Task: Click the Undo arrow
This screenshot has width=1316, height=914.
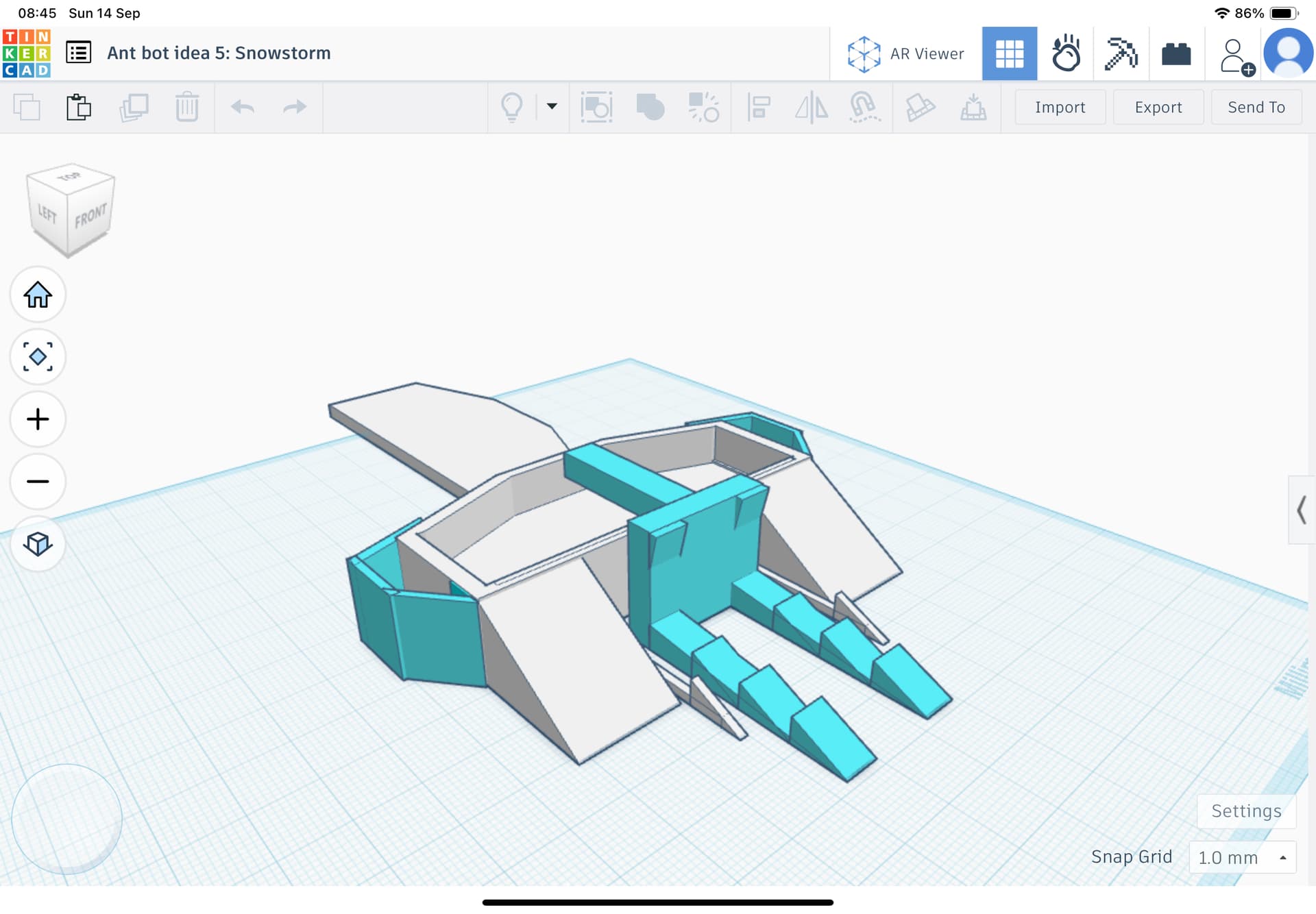Action: click(x=243, y=107)
